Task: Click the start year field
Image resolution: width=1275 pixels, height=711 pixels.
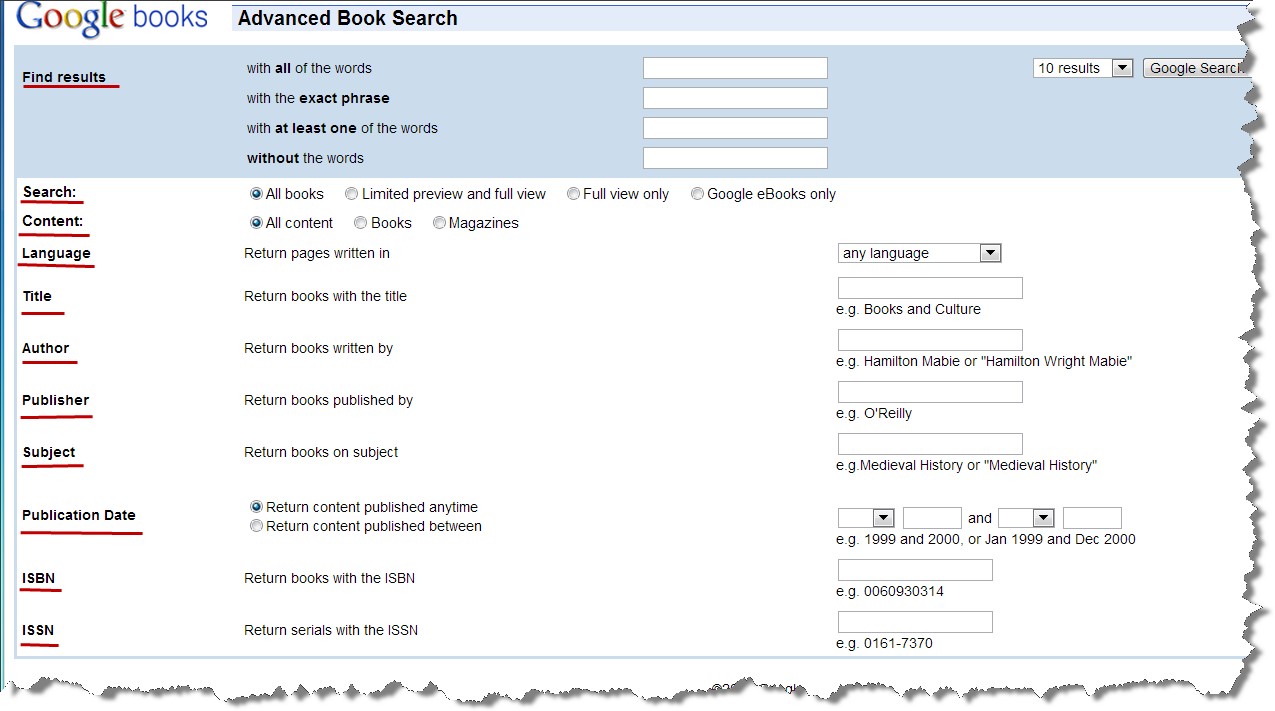Action: [x=932, y=518]
